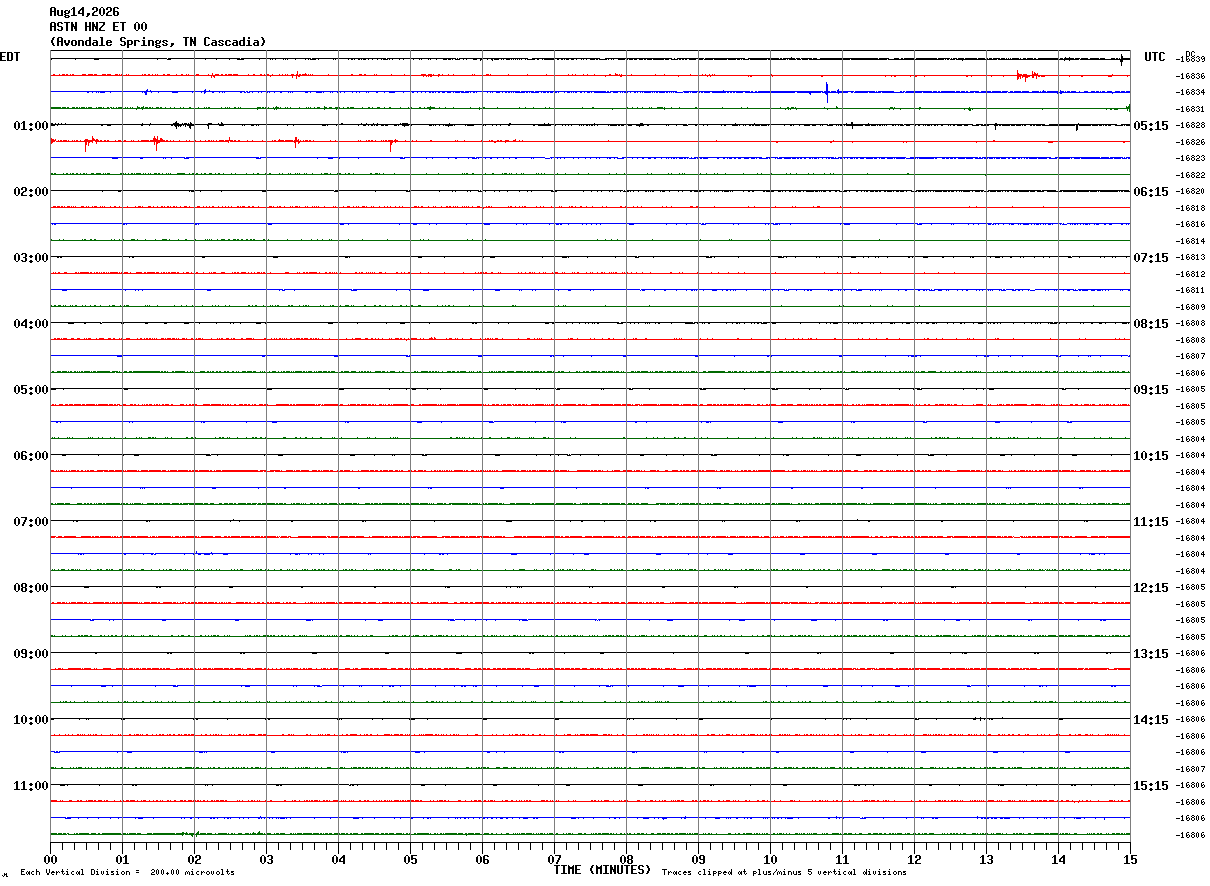The image size is (1210, 886).
Task: Select the 15 minute axis tick label
Action: tap(1130, 859)
